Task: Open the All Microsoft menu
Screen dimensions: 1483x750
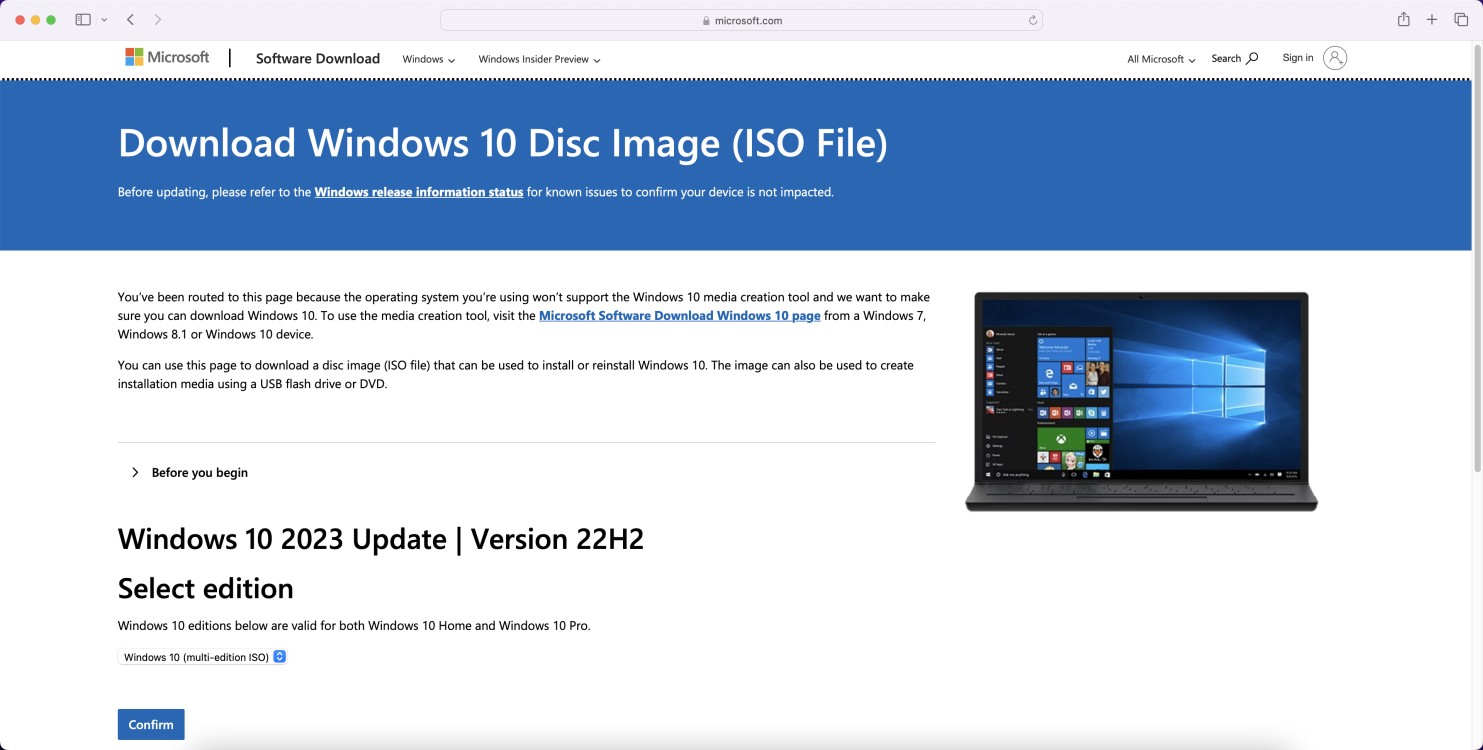Action: point(1162,59)
